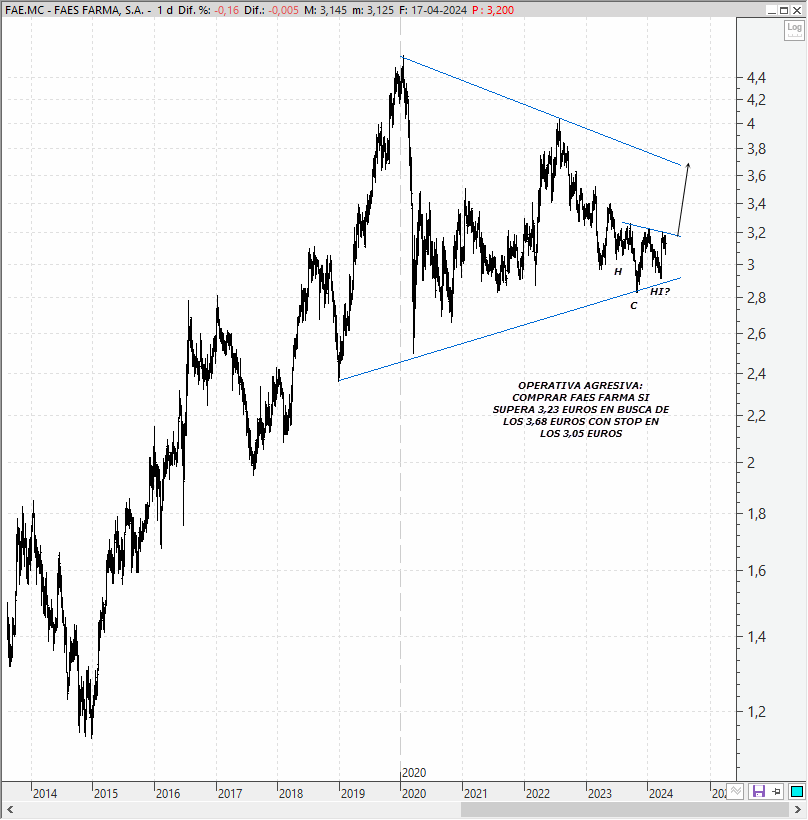The width and height of the screenshot is (808, 820).
Task: Click the red price value P: 3,200
Action: (493, 10)
